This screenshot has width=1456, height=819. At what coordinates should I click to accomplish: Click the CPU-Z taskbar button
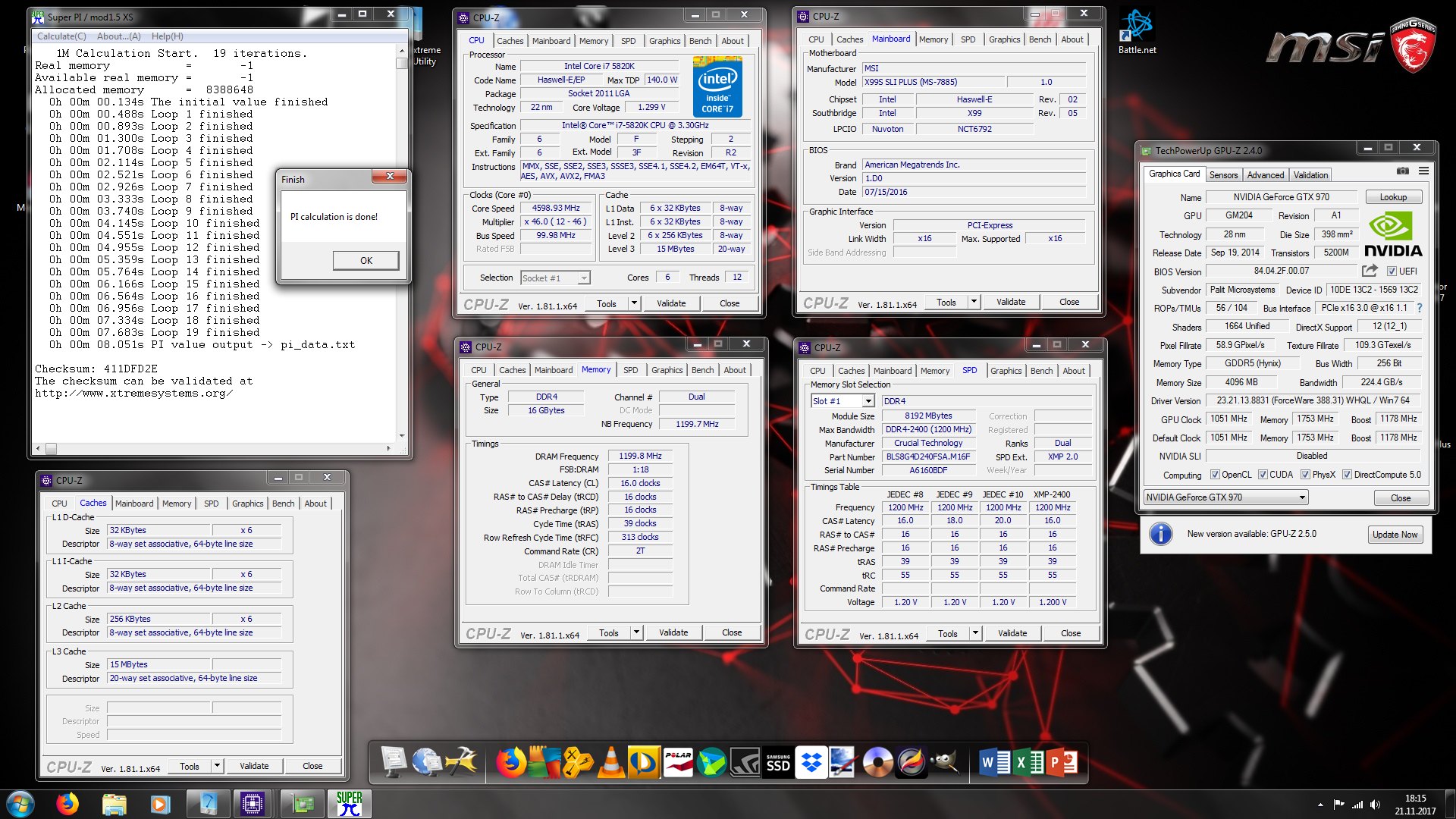point(253,804)
